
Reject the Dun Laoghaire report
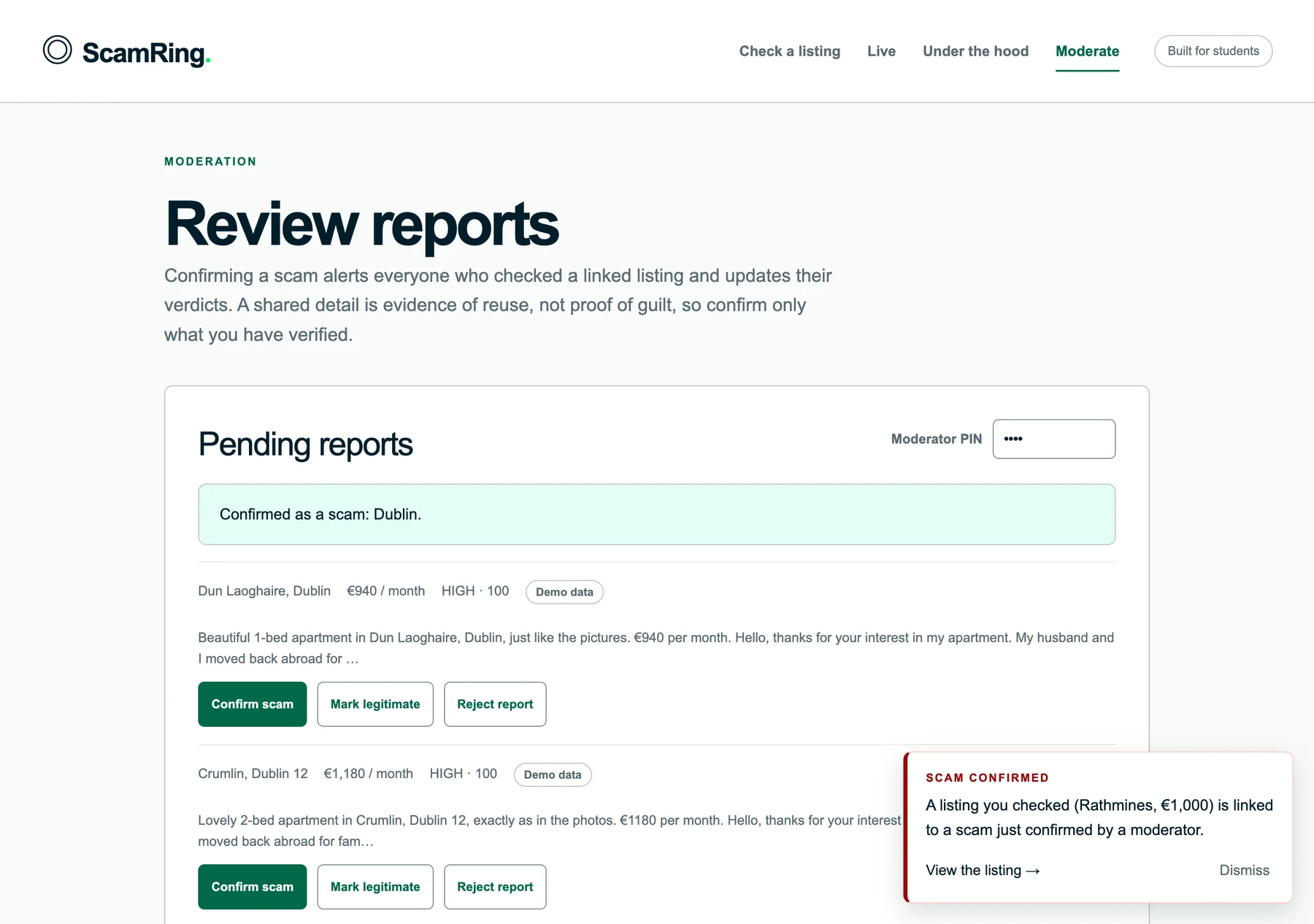click(495, 704)
